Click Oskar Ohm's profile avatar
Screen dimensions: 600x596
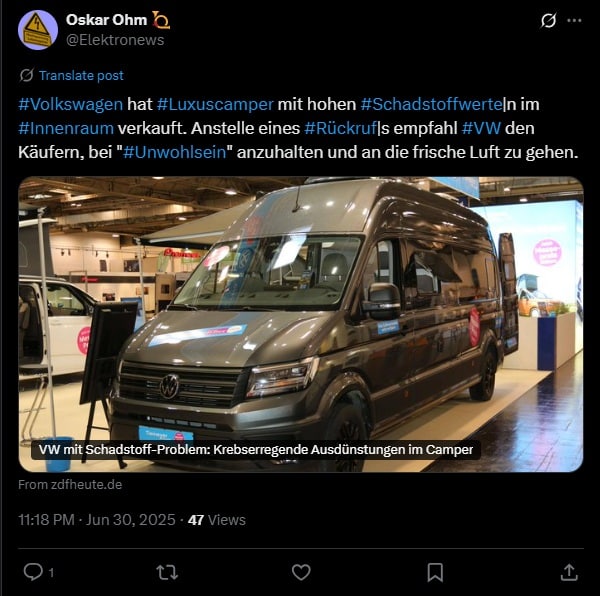[38, 30]
